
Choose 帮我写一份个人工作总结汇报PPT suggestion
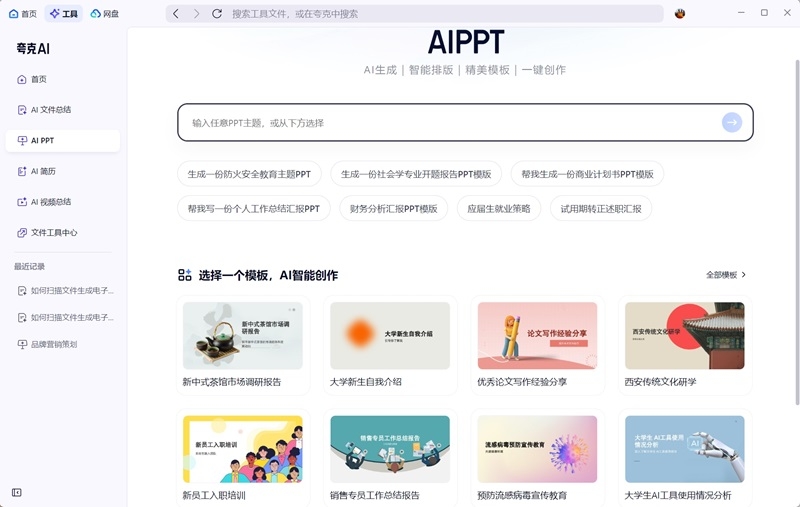(x=254, y=209)
